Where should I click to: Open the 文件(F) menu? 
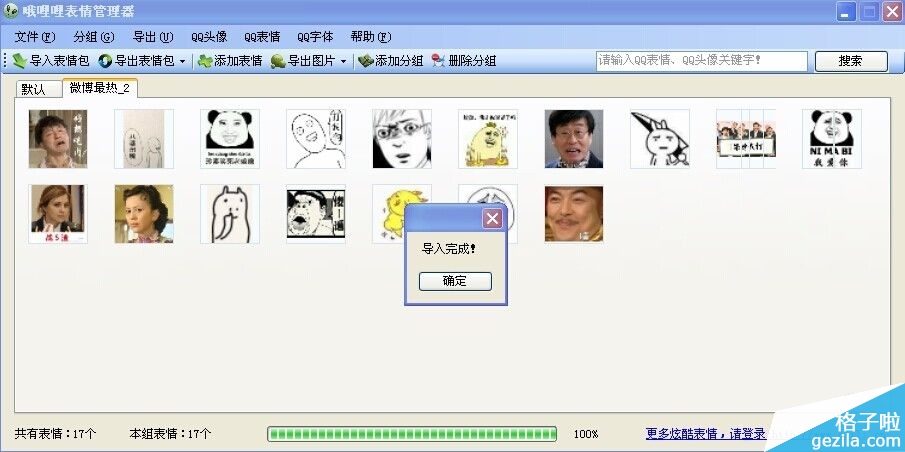(35, 37)
